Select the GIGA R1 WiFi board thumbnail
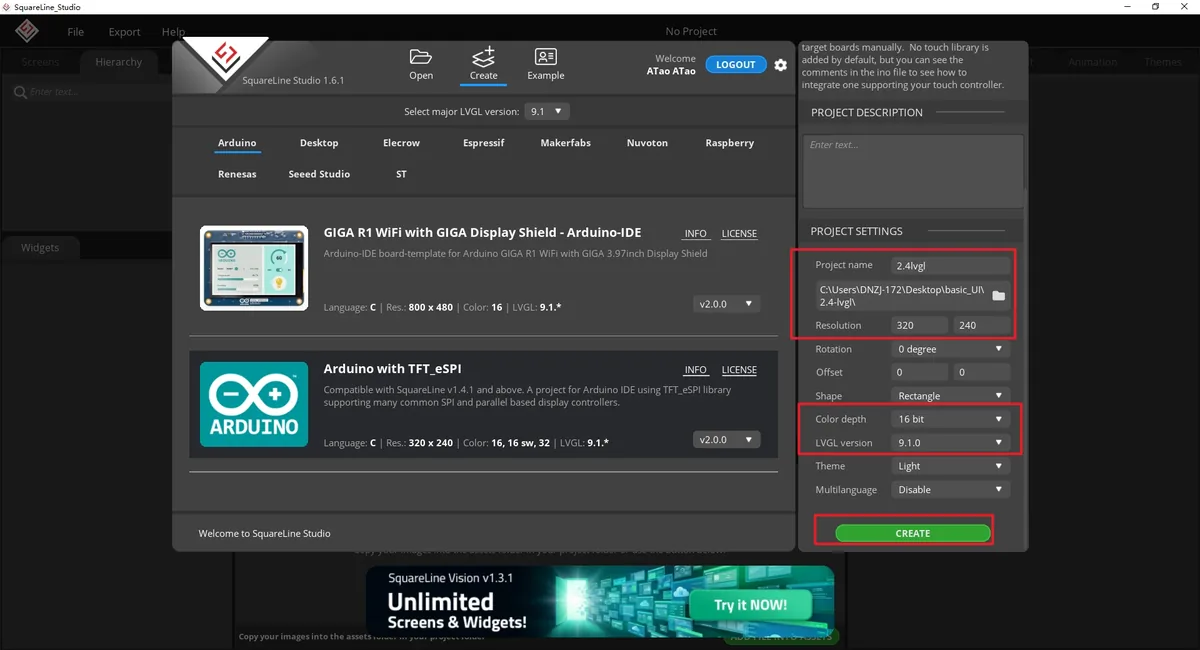Viewport: 1200px width, 650px height. pos(254,267)
